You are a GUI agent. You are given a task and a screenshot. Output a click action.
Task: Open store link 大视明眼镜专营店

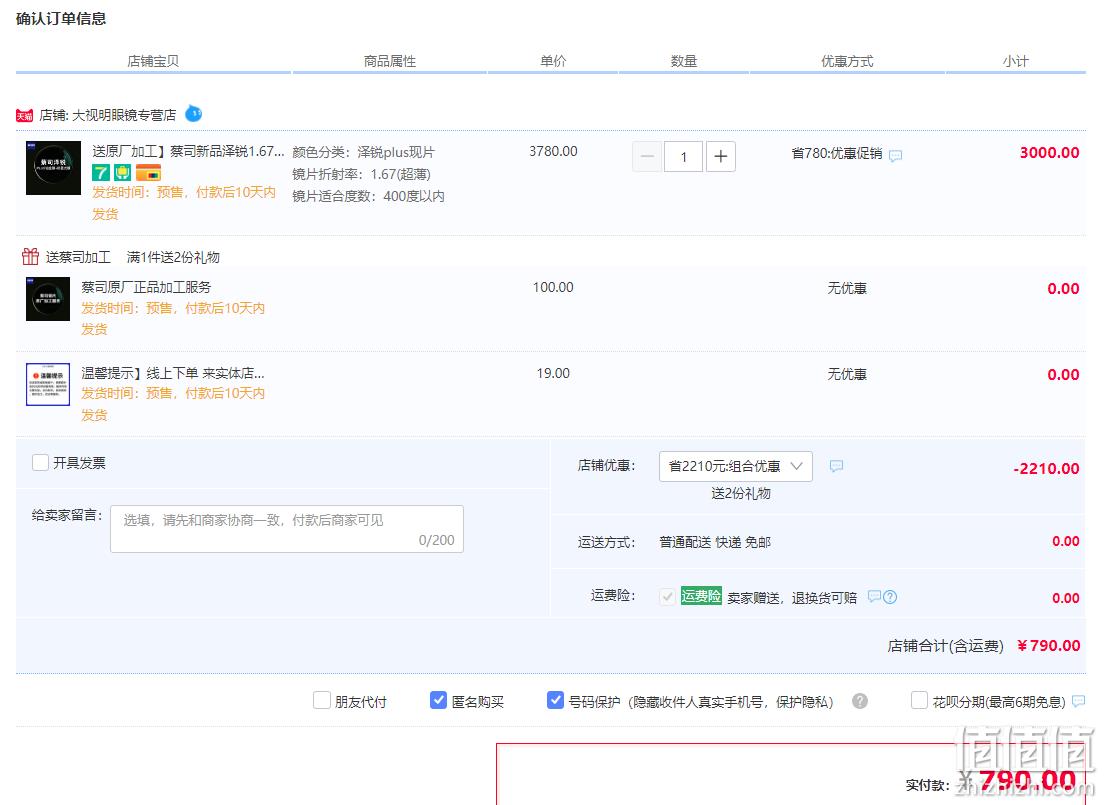(124, 115)
